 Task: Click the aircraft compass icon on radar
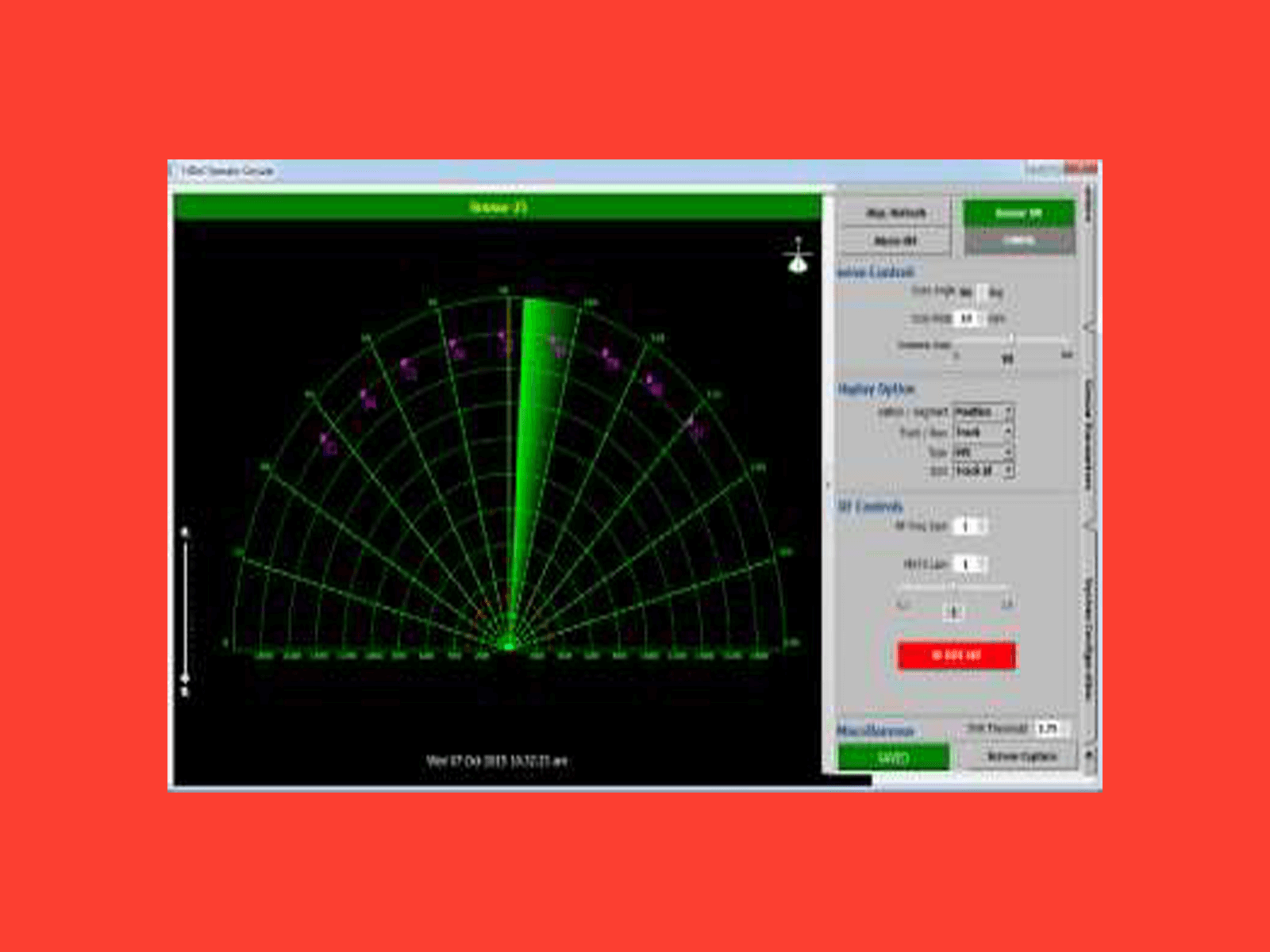(798, 258)
